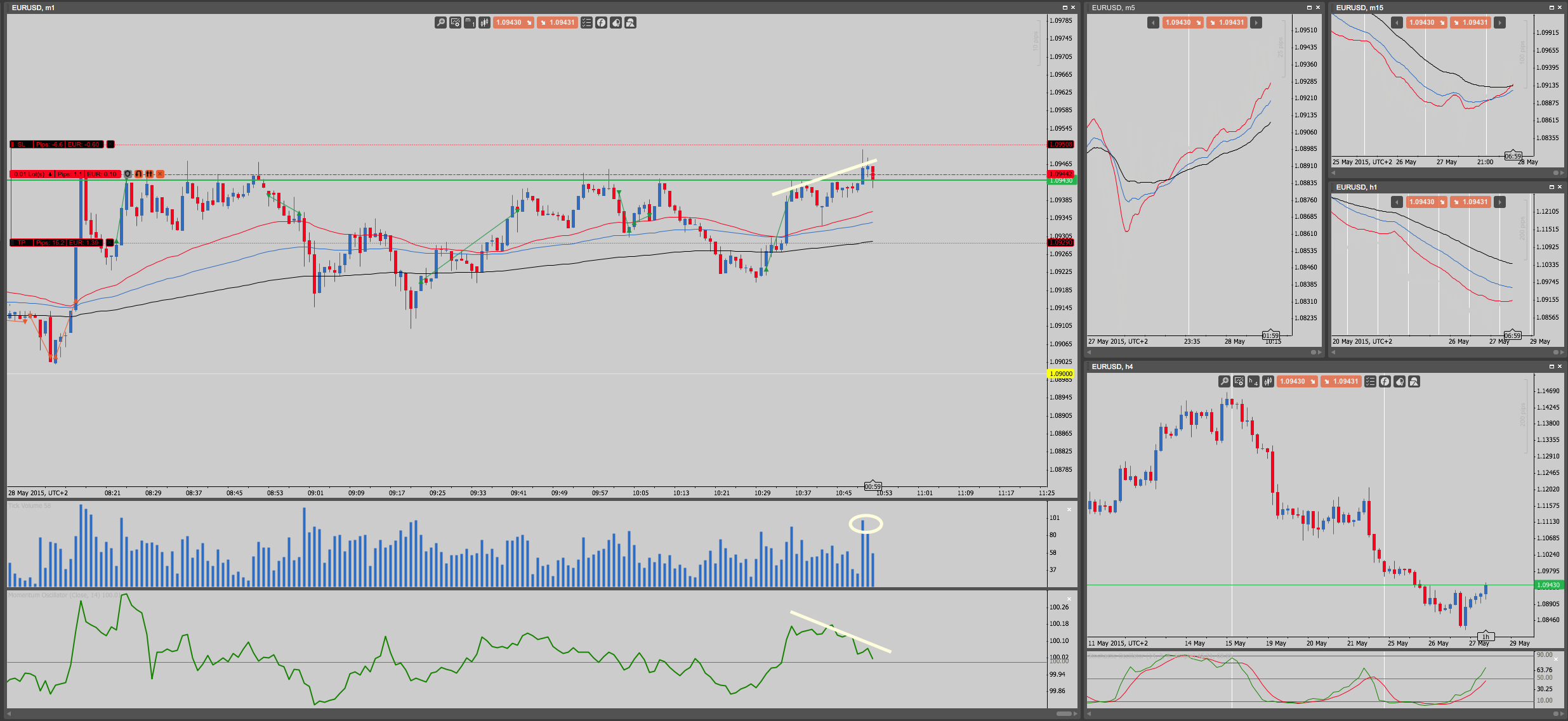Image resolution: width=1568 pixels, height=721 pixels.
Task: Open the checklist icon on the h4 chart toolbar
Action: tap(1370, 382)
